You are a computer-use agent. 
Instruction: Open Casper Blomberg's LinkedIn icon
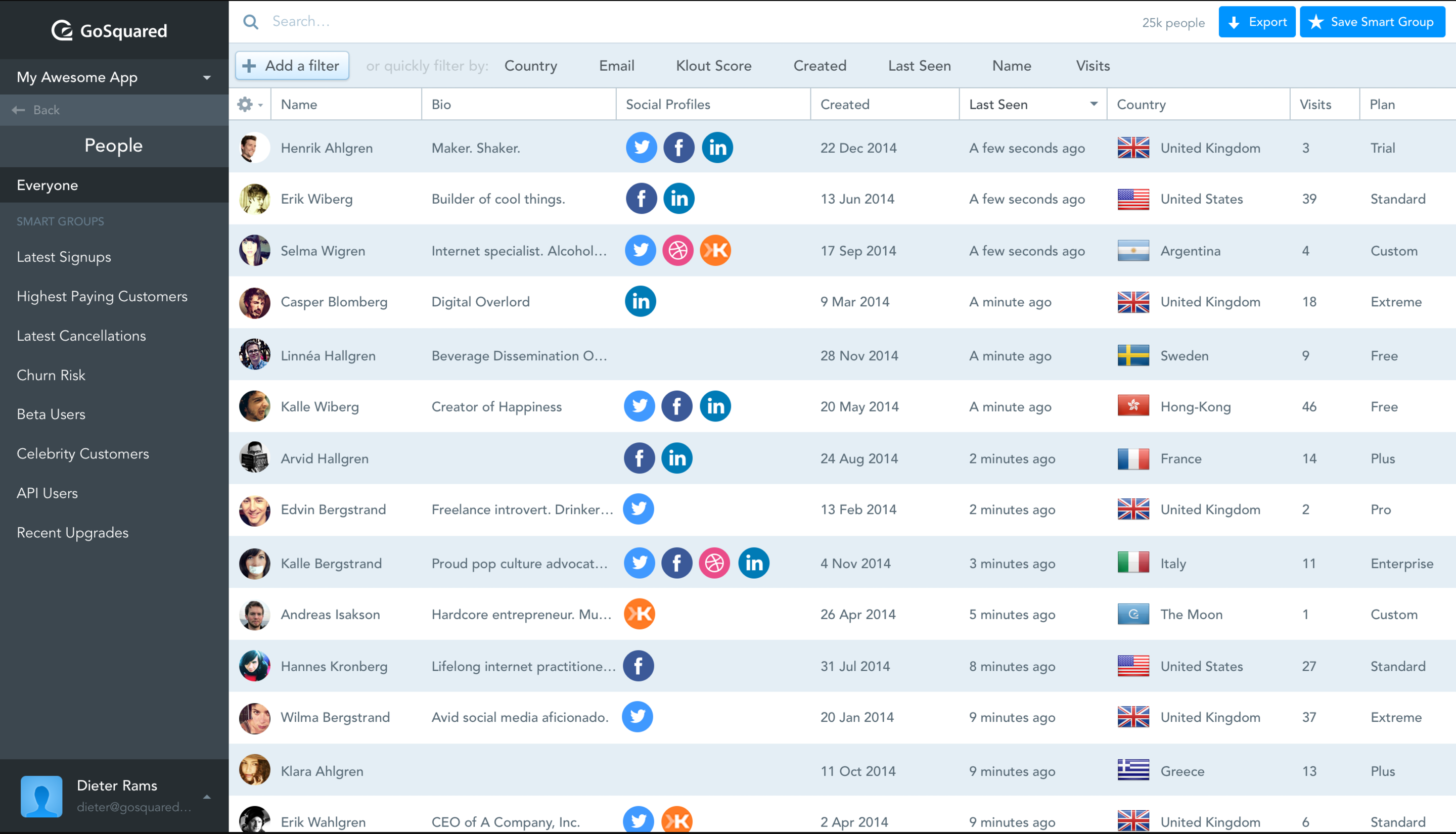point(641,301)
